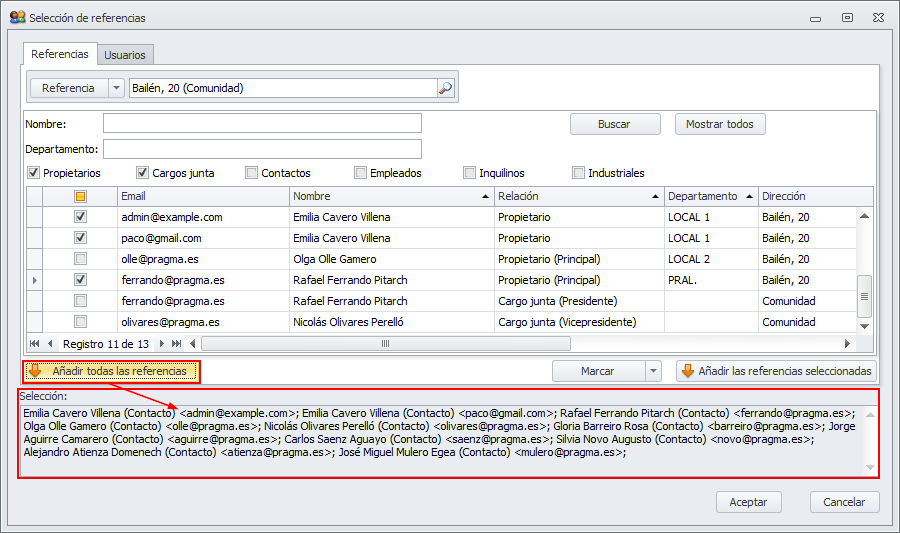Image resolution: width=900 pixels, height=533 pixels.
Task: Uncheck the admin@example.com row checkbox
Action: pos(80,217)
